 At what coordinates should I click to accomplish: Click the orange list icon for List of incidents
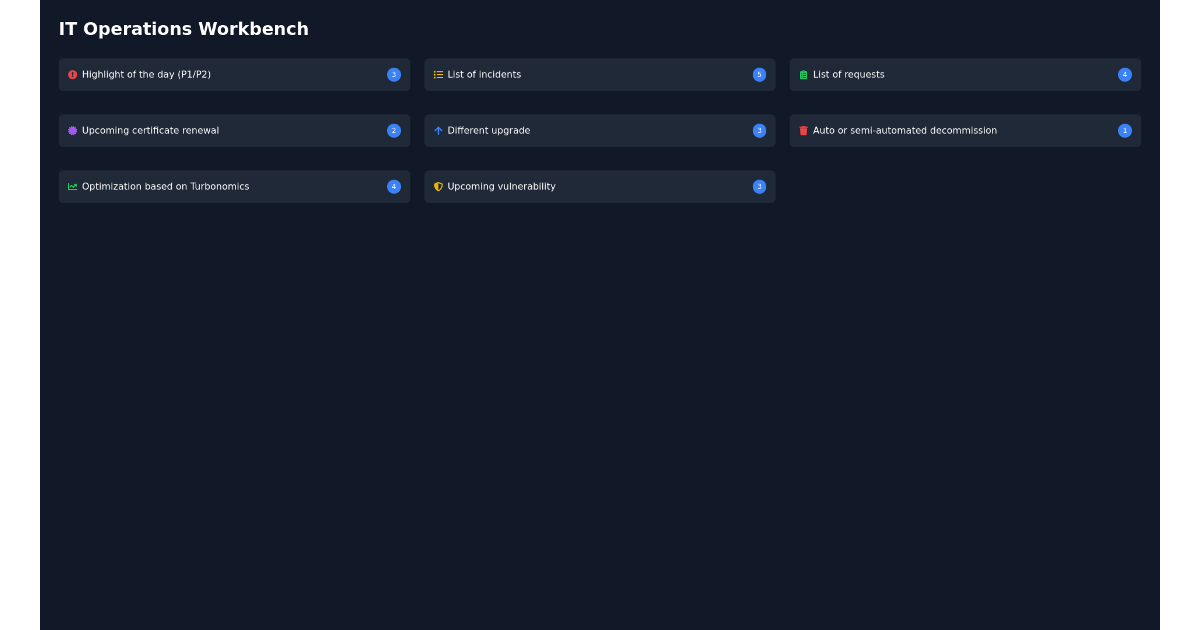tap(438, 74)
